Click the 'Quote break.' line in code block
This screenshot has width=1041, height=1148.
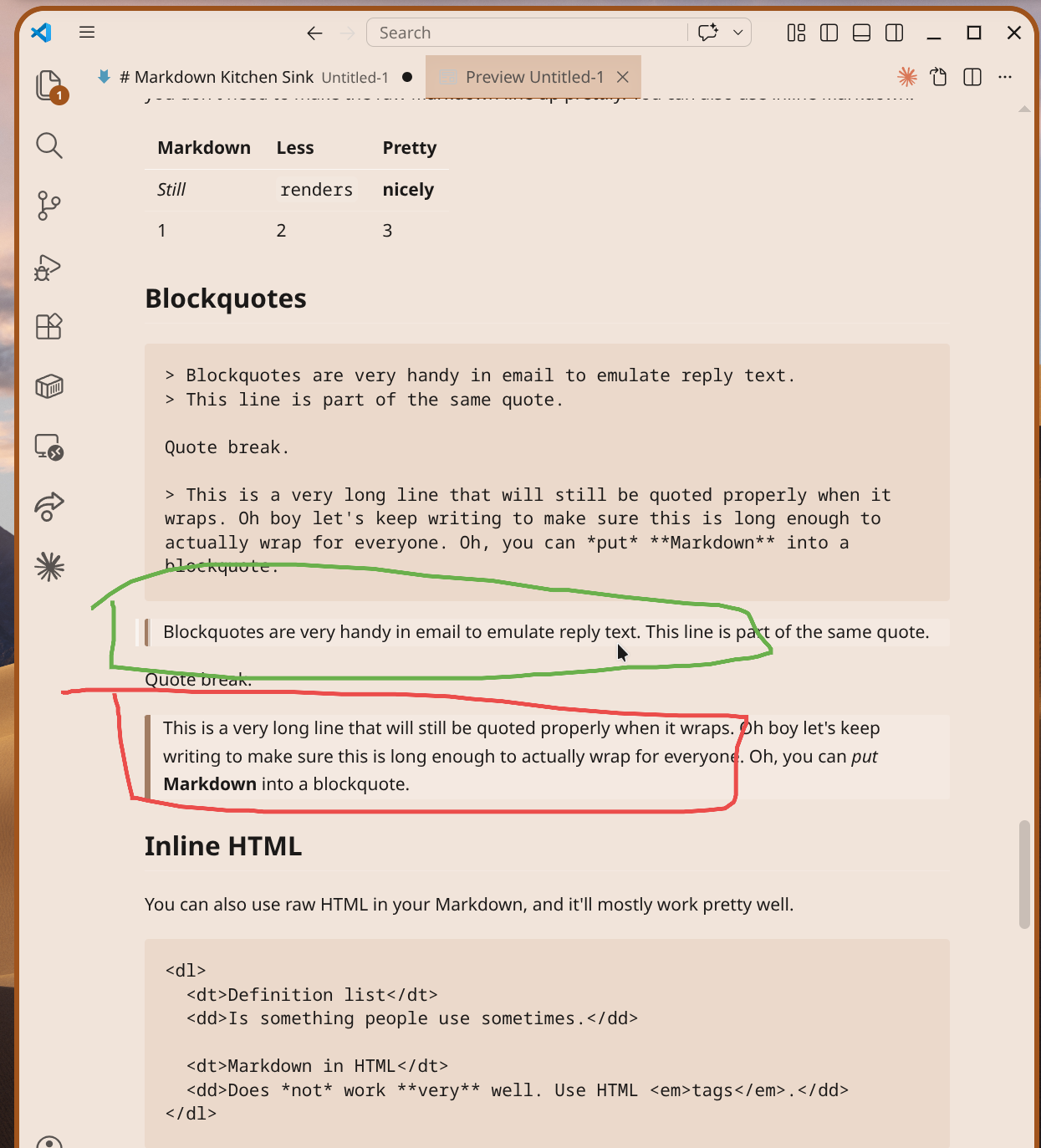click(227, 447)
